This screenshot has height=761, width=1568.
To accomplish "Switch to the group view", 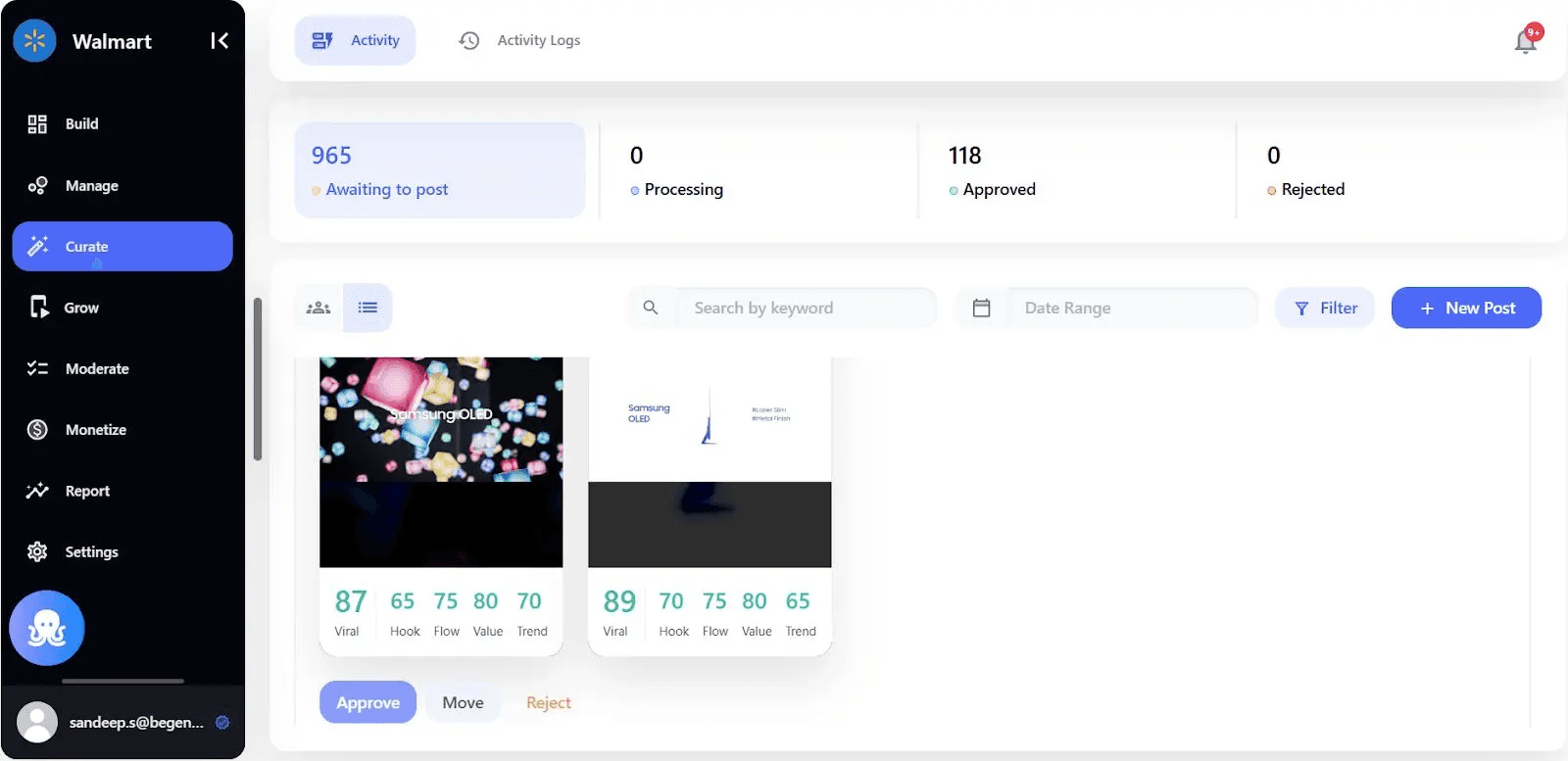I will tap(318, 308).
